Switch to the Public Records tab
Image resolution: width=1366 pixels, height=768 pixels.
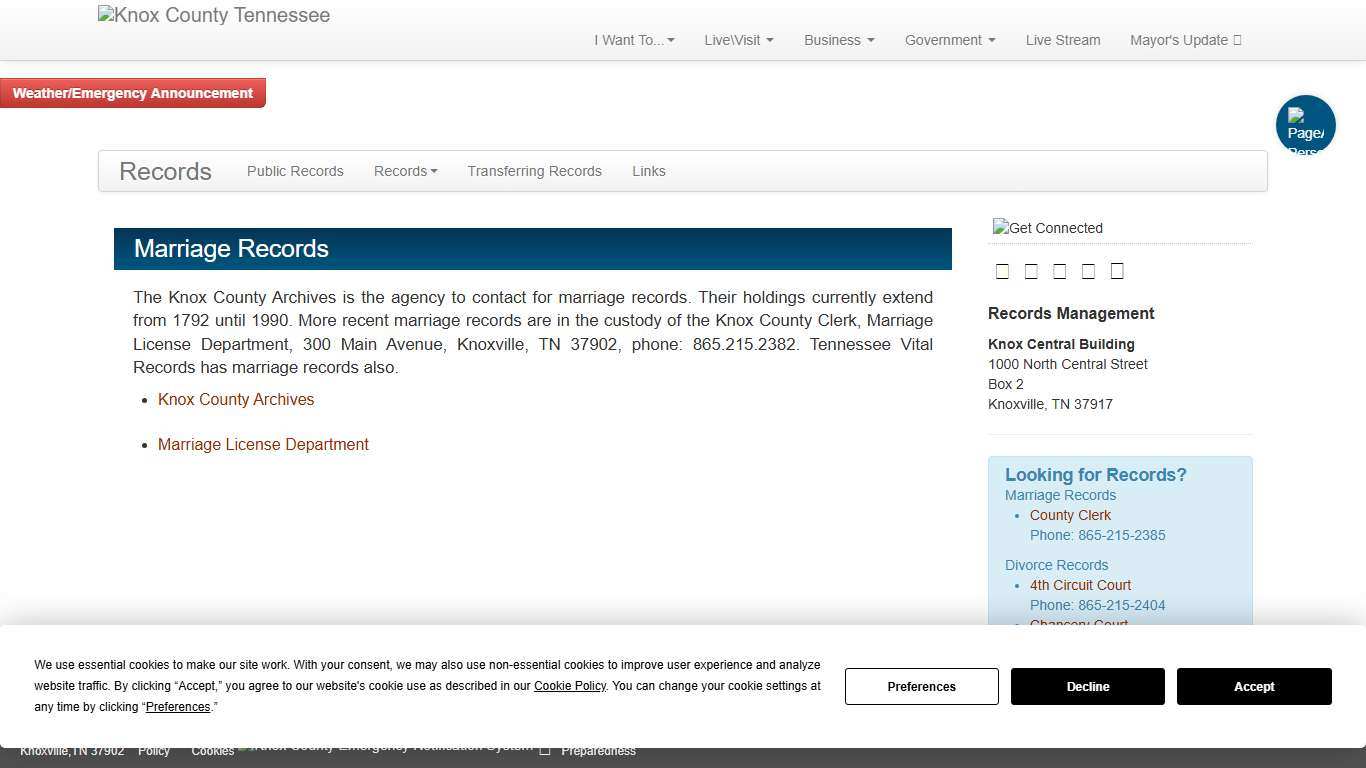tap(295, 171)
